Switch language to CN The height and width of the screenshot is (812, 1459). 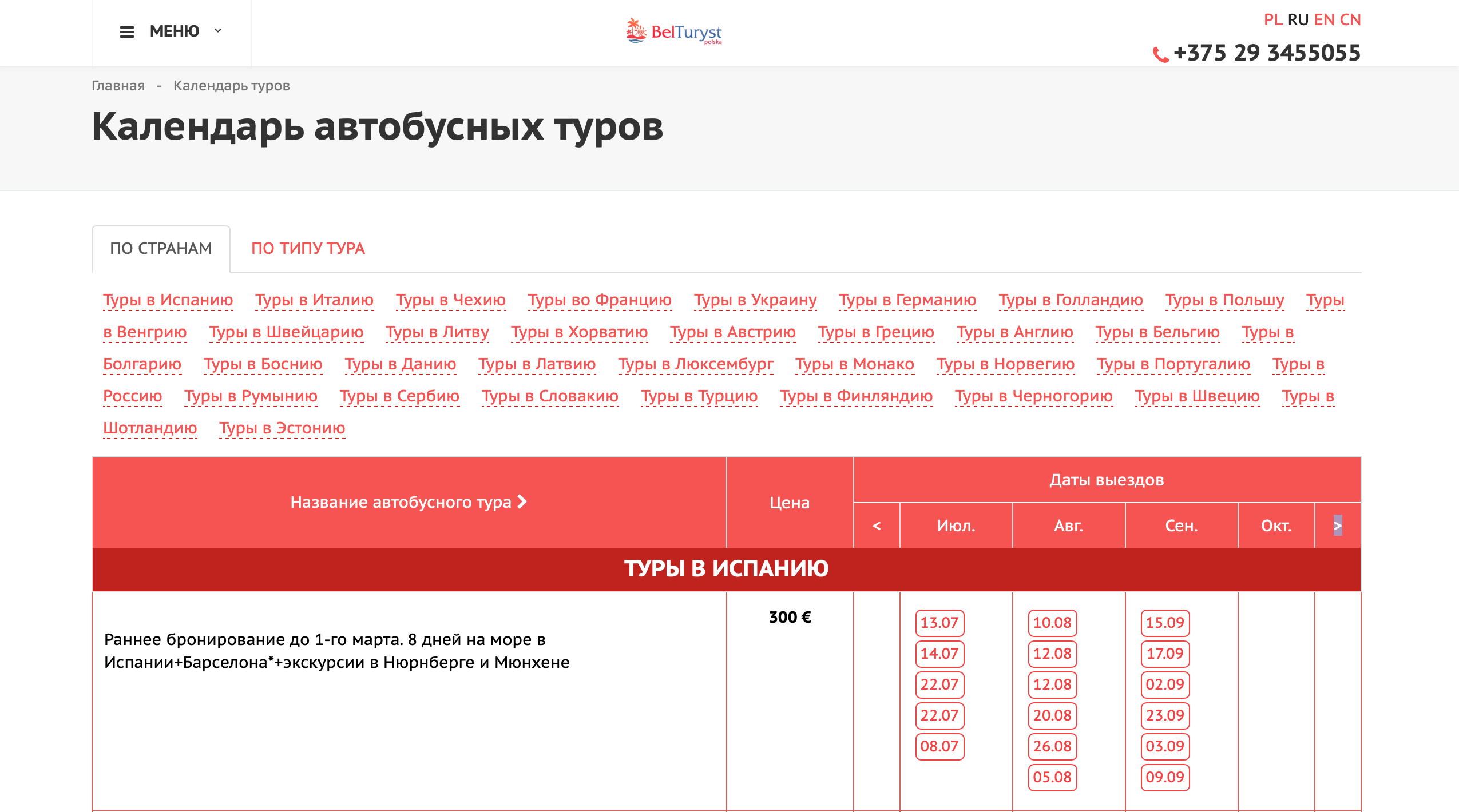coord(1350,19)
